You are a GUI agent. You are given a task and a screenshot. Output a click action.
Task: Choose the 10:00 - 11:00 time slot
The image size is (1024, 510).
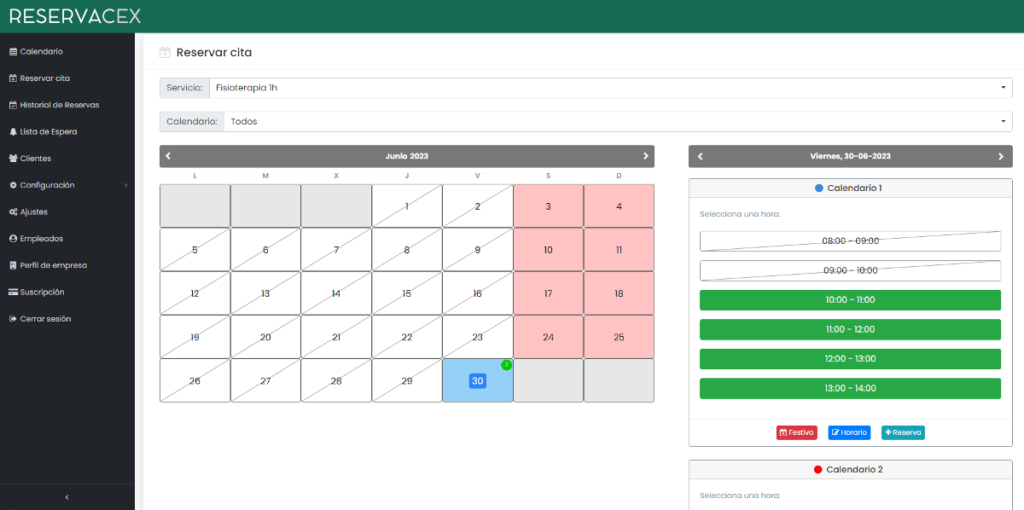click(850, 300)
